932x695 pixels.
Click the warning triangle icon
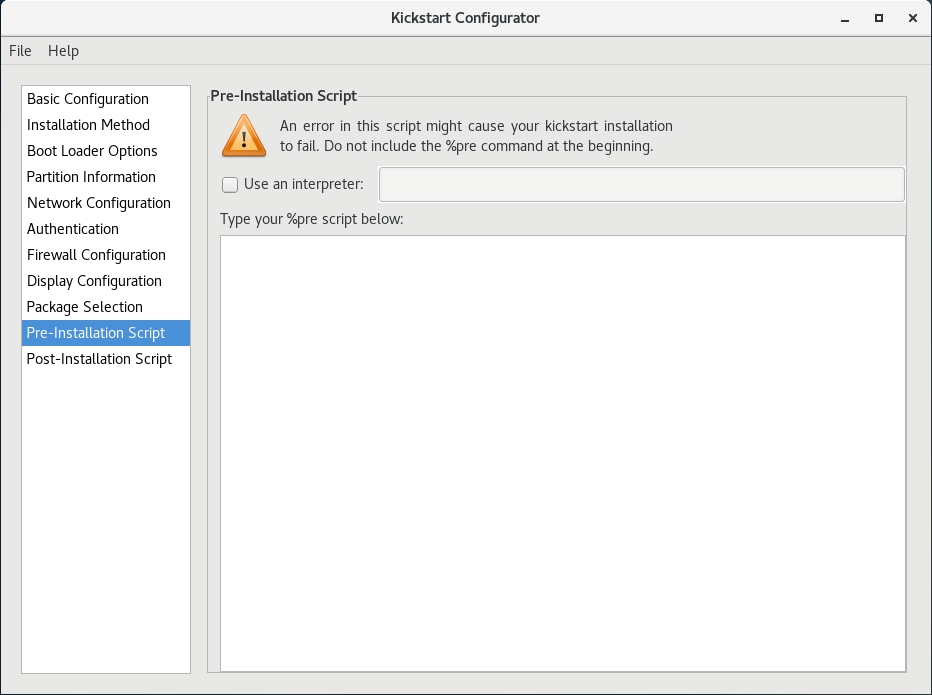click(x=243, y=136)
